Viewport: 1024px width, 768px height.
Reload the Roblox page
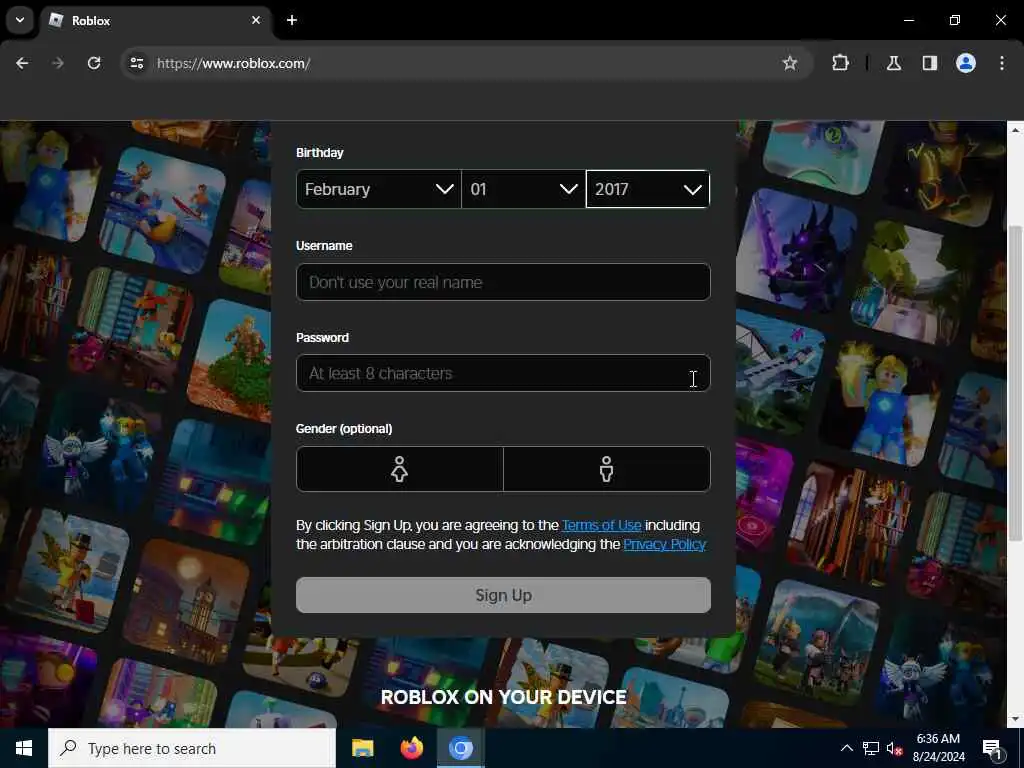coord(94,63)
